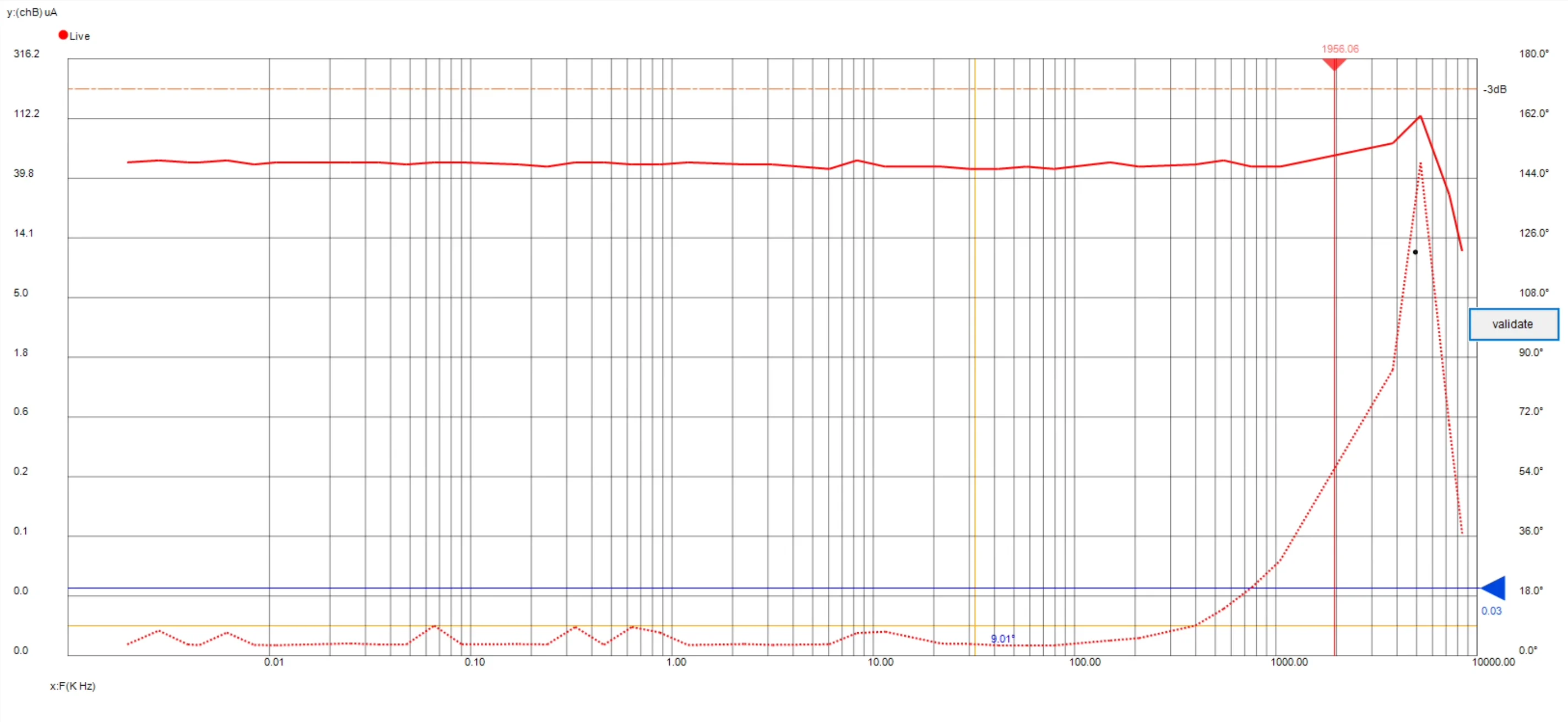Click the 10000.00 x-axis tick label
Screen dimensions: 1568x722
1493,663
